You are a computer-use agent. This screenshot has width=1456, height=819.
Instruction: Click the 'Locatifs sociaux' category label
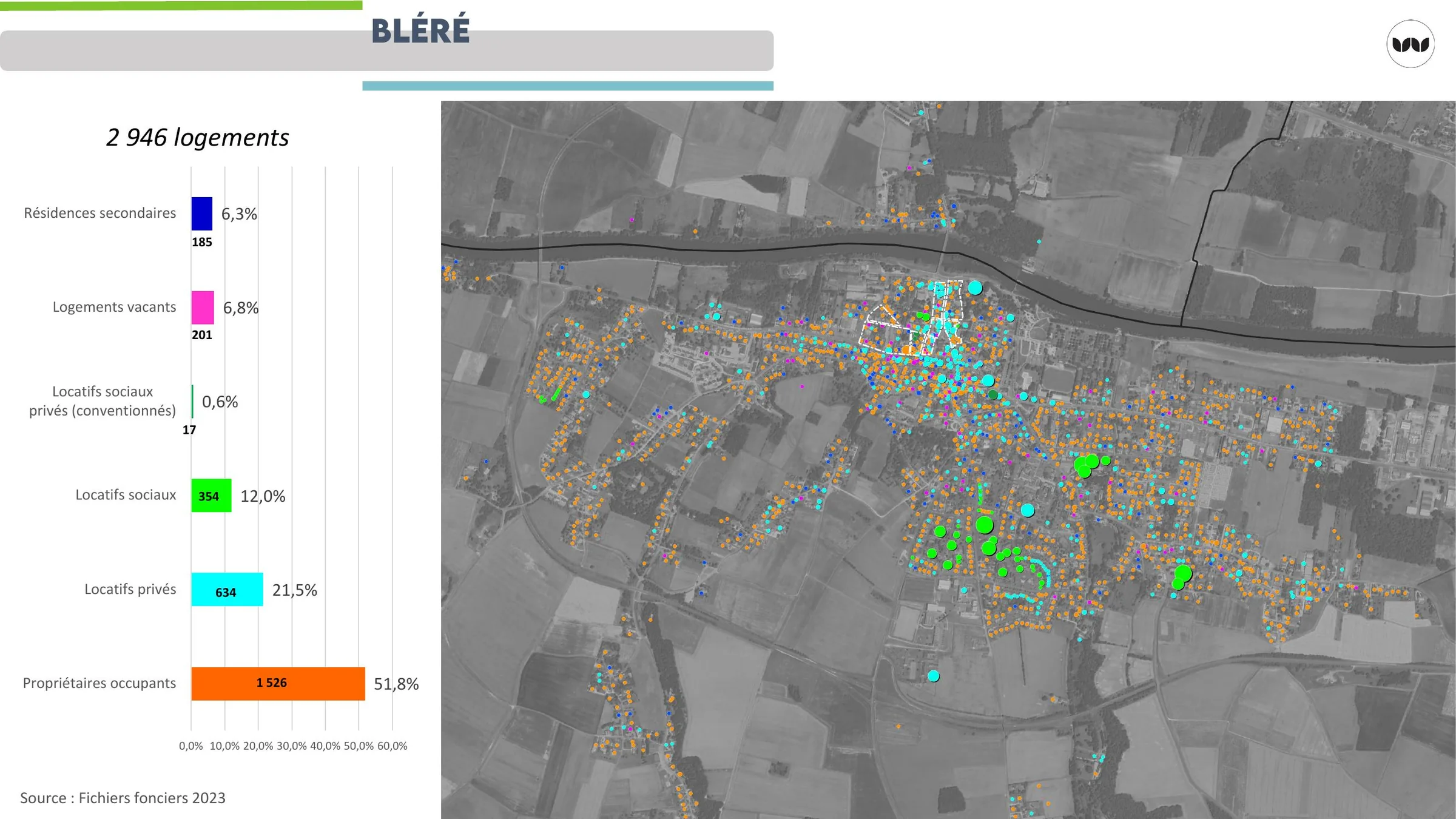126,495
